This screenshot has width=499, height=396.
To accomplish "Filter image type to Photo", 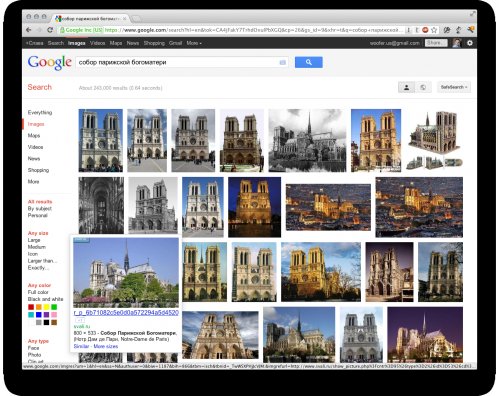I will [34, 355].
